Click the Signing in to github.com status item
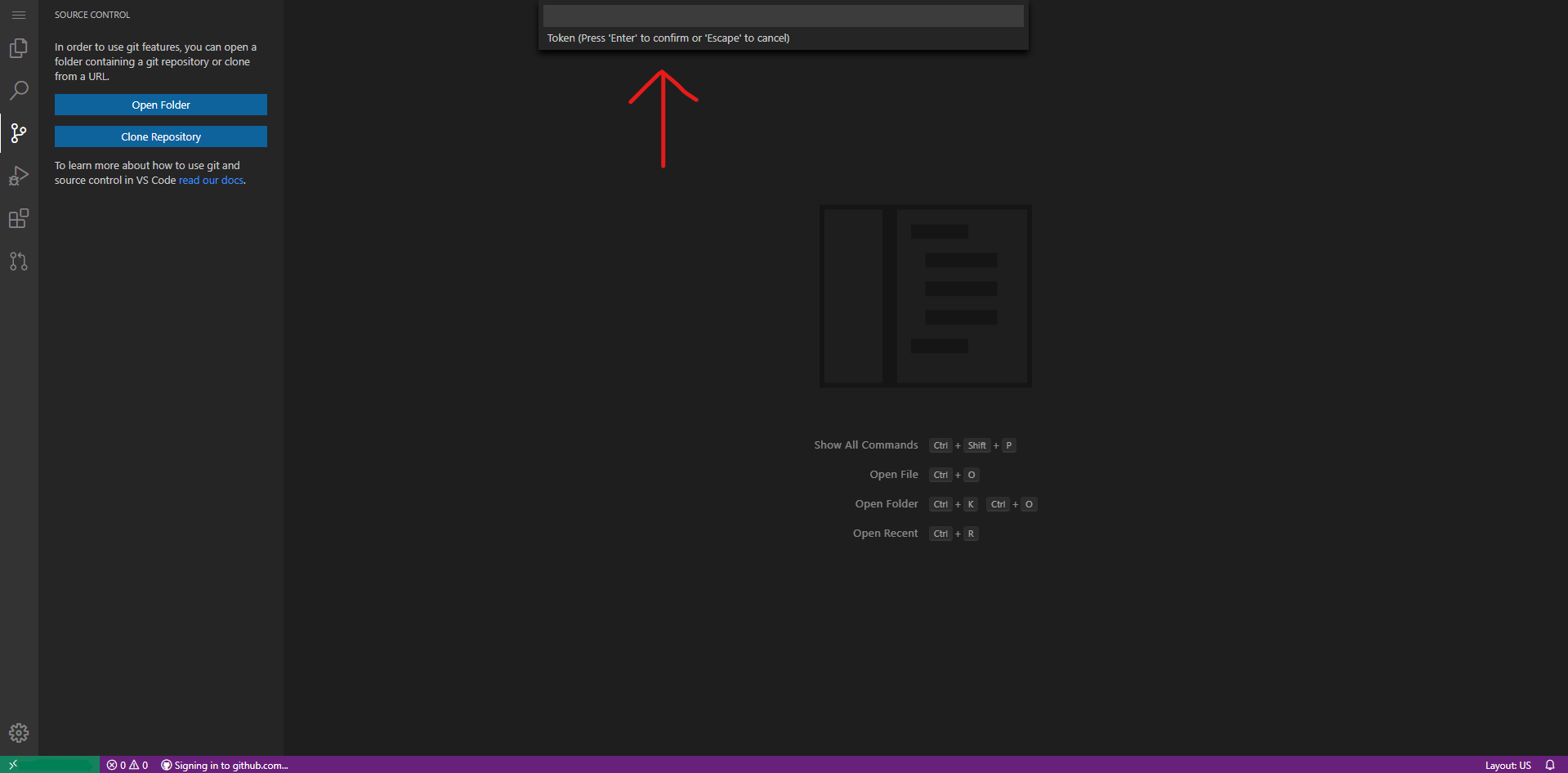The image size is (1568, 773). pos(224,765)
